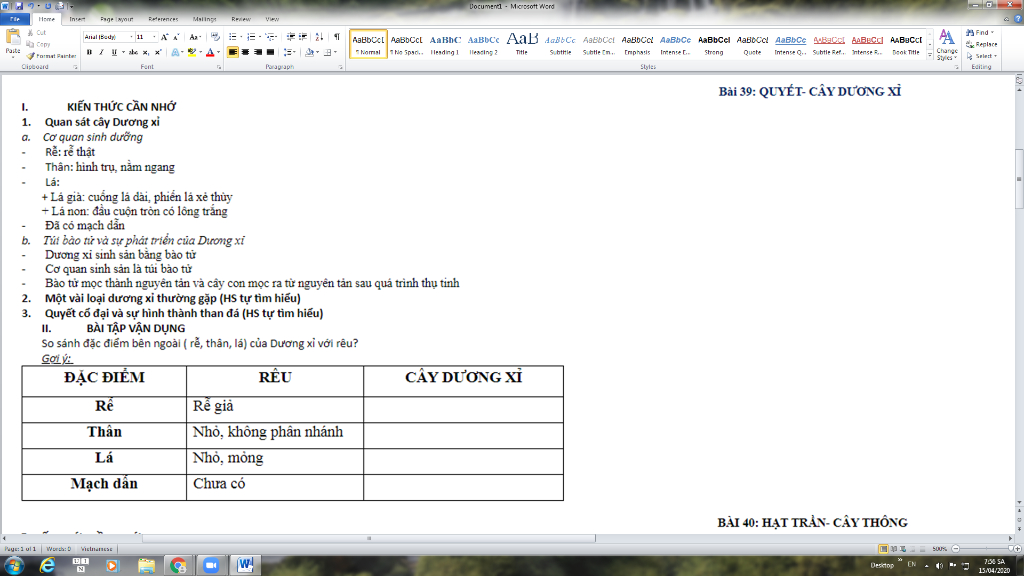
Task: Open the font name dropdown Arial (Body)
Action: click(x=131, y=37)
